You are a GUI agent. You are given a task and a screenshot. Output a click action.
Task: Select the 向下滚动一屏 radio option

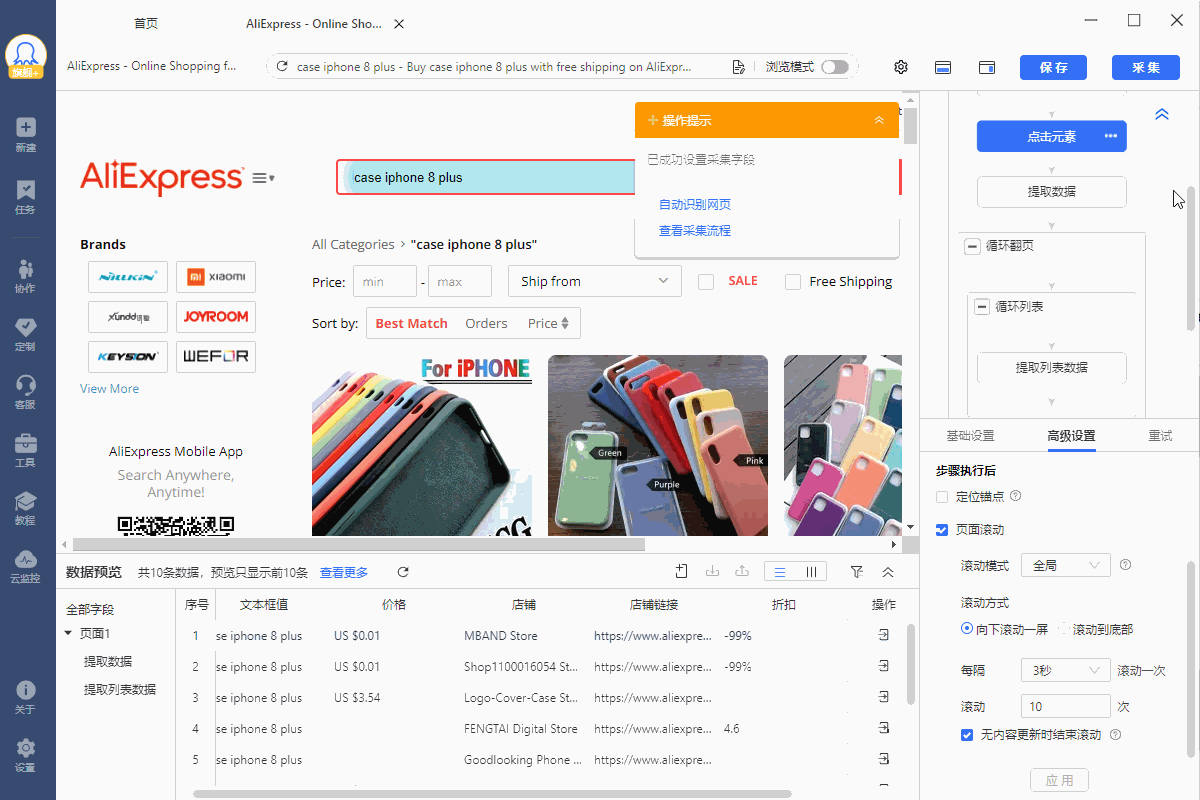point(967,629)
